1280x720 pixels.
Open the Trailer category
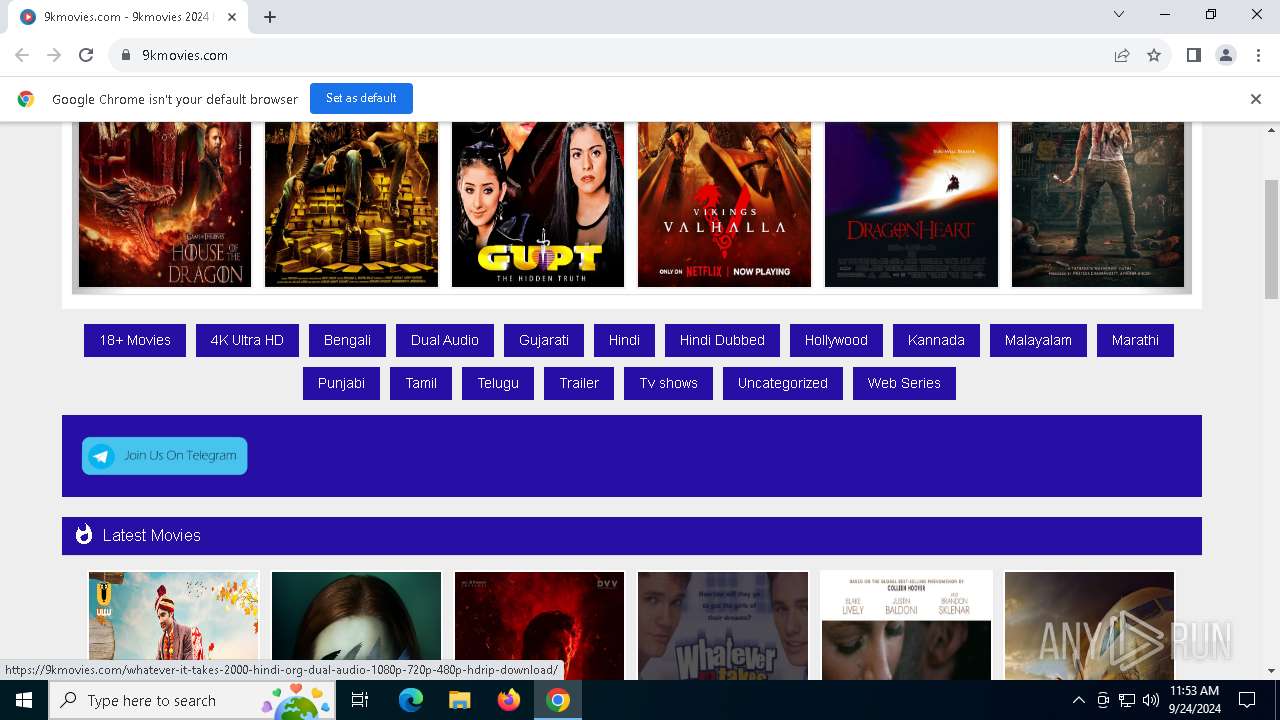(579, 383)
